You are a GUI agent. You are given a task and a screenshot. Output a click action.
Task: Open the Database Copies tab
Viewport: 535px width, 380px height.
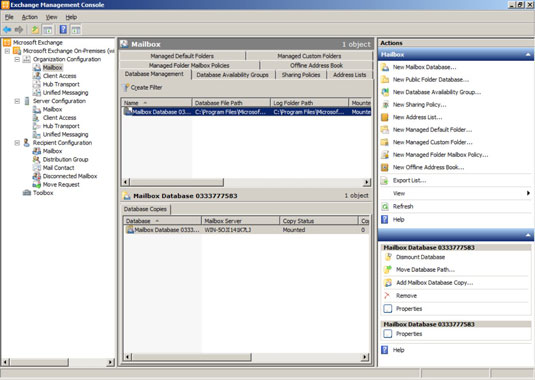coord(145,209)
